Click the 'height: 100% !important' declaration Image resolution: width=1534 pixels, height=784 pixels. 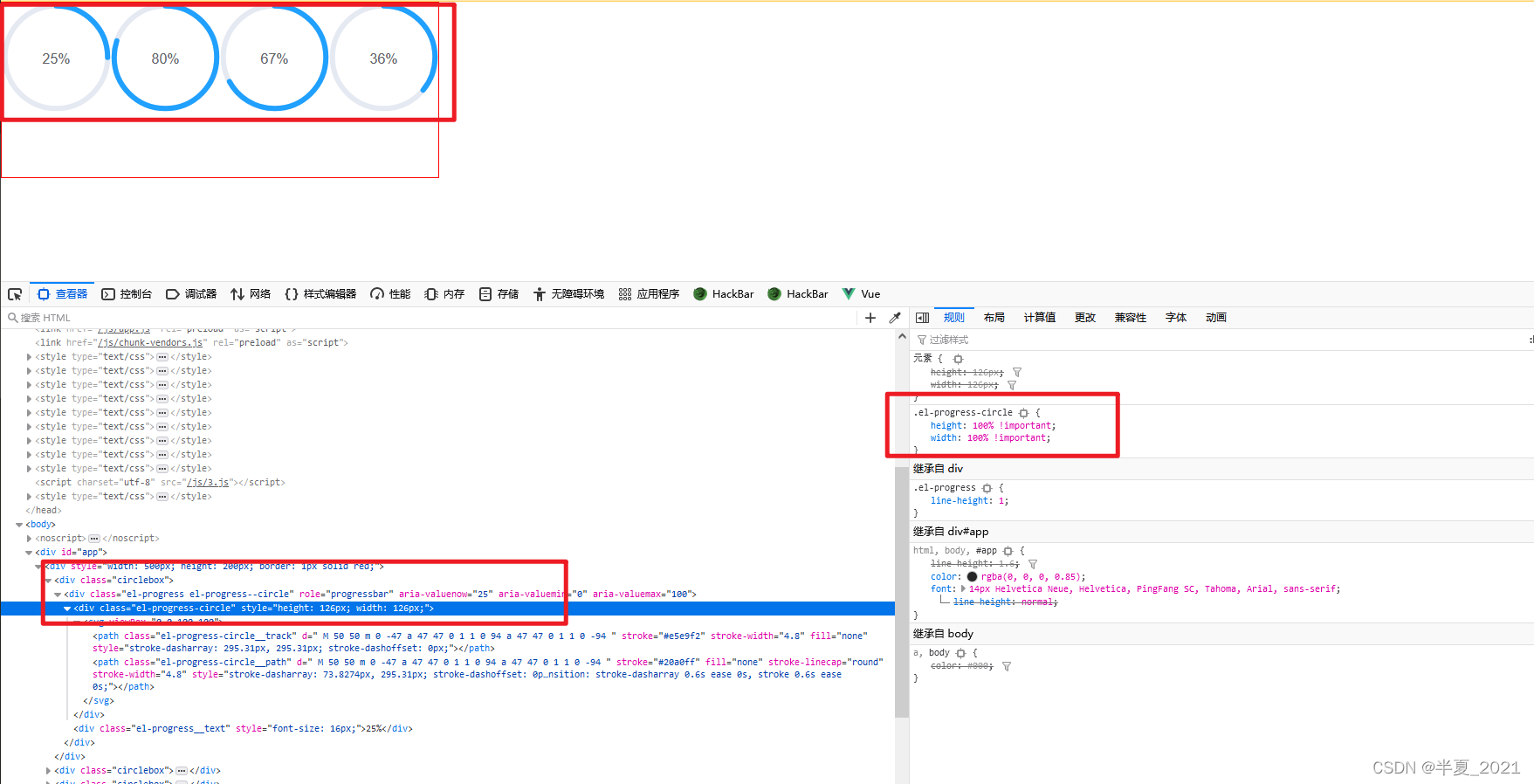[993, 426]
